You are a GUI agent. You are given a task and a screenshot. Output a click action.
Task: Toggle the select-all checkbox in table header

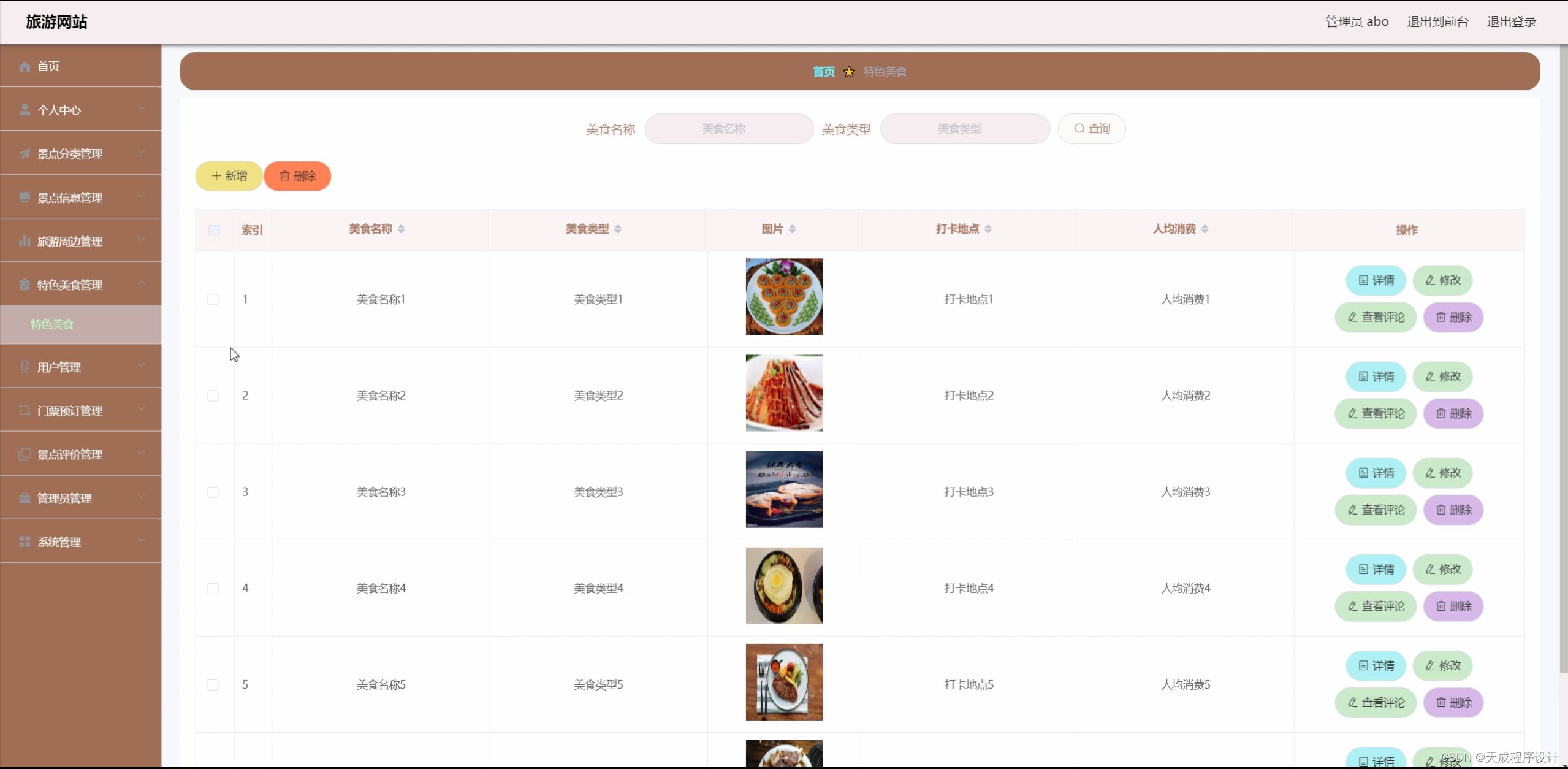(214, 231)
